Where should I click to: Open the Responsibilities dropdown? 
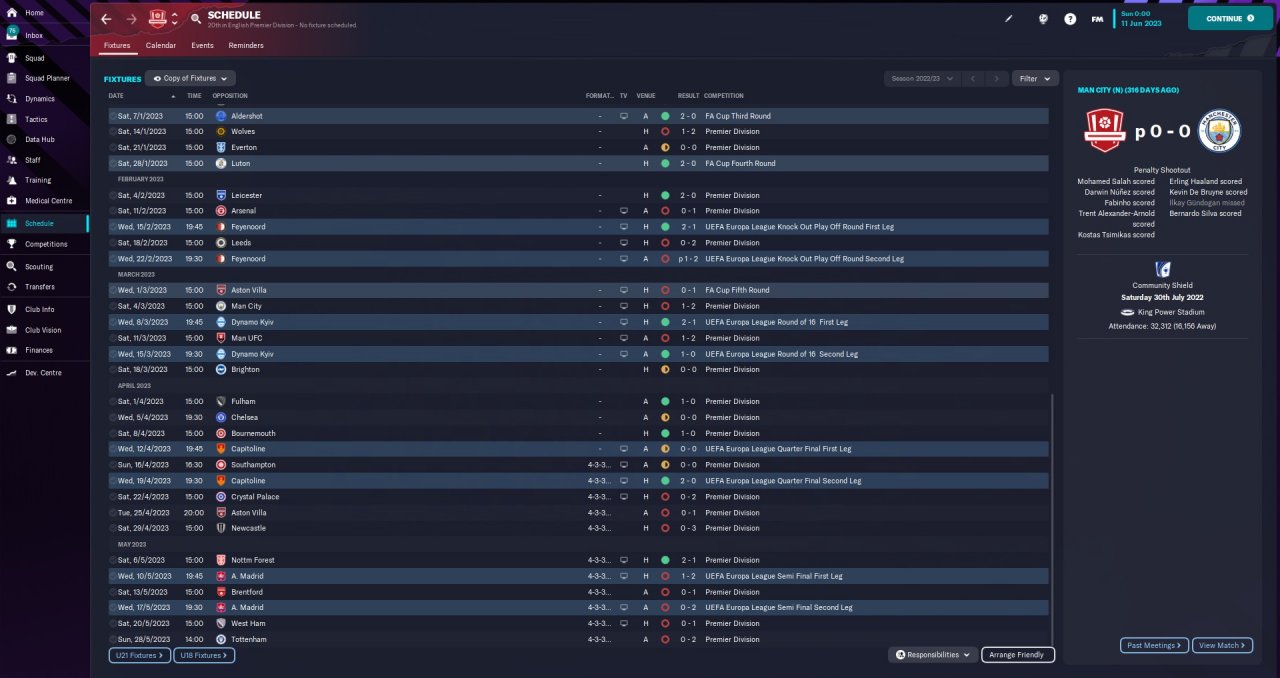932,655
